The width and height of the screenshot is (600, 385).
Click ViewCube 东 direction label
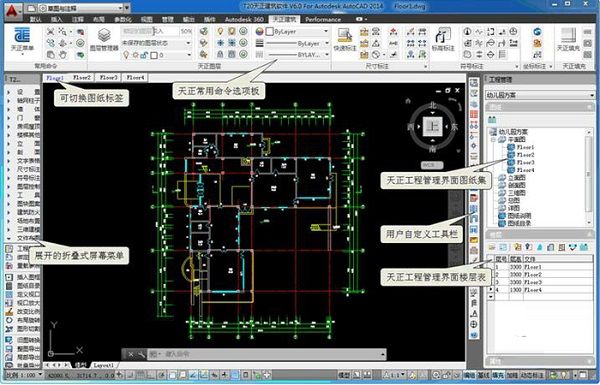[454, 126]
